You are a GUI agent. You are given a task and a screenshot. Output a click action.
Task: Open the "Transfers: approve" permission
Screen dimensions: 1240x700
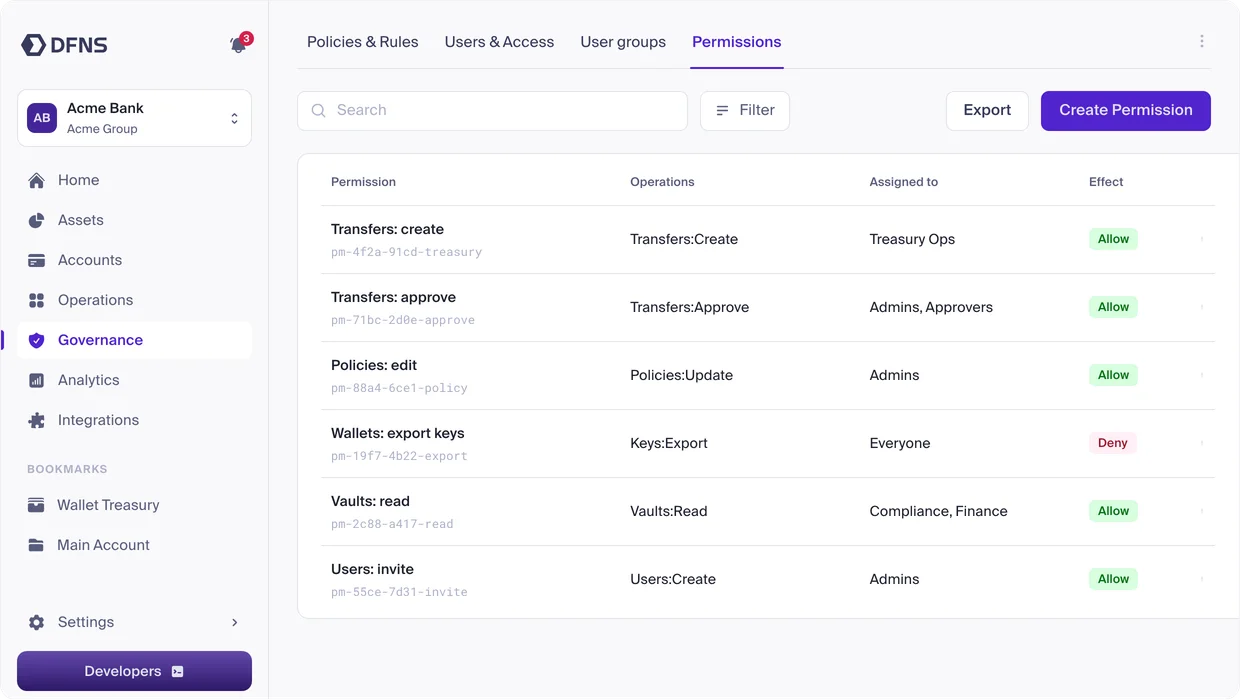click(393, 297)
